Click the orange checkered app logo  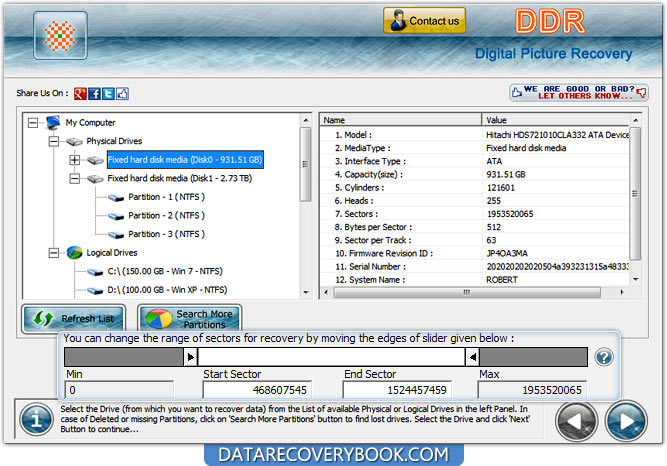pyautogui.click(x=60, y=36)
